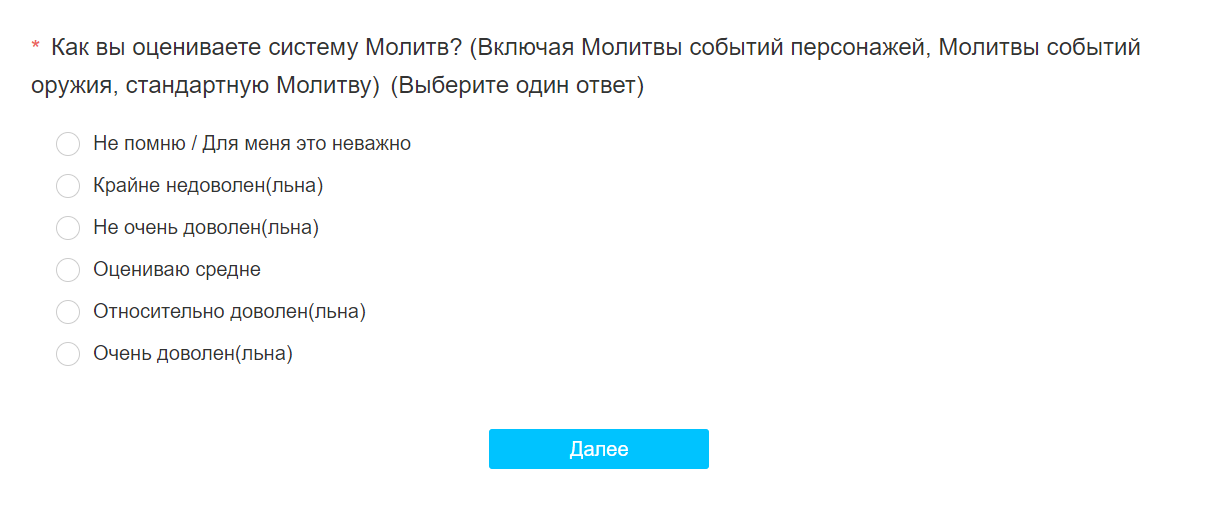Click the 'Очень доволен(льна)' option label
The image size is (1231, 508).
[x=193, y=353]
